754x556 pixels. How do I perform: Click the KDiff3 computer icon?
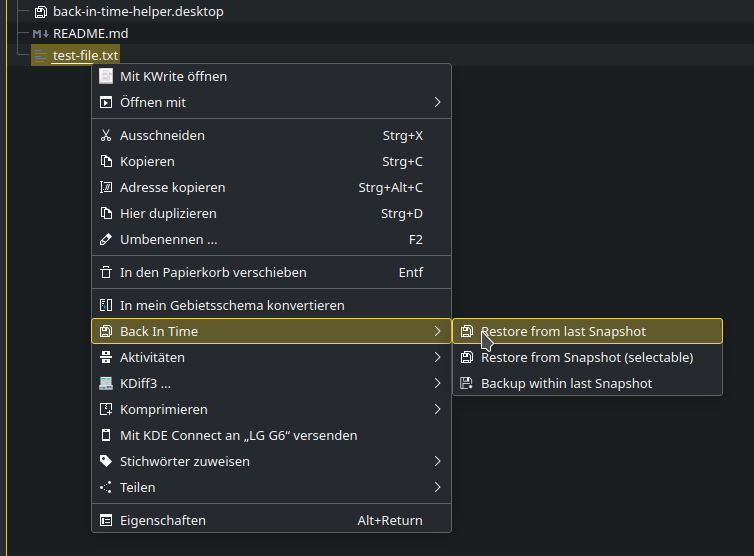106,383
